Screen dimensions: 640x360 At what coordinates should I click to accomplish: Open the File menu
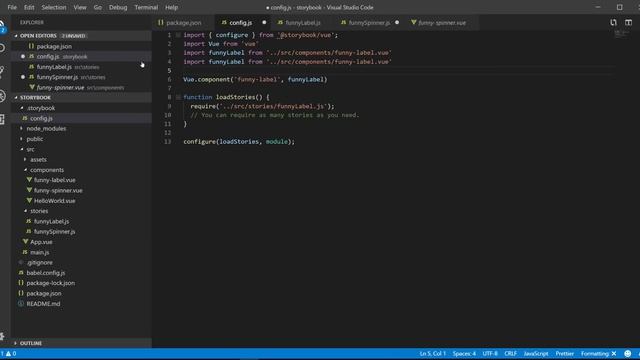point(12,7)
